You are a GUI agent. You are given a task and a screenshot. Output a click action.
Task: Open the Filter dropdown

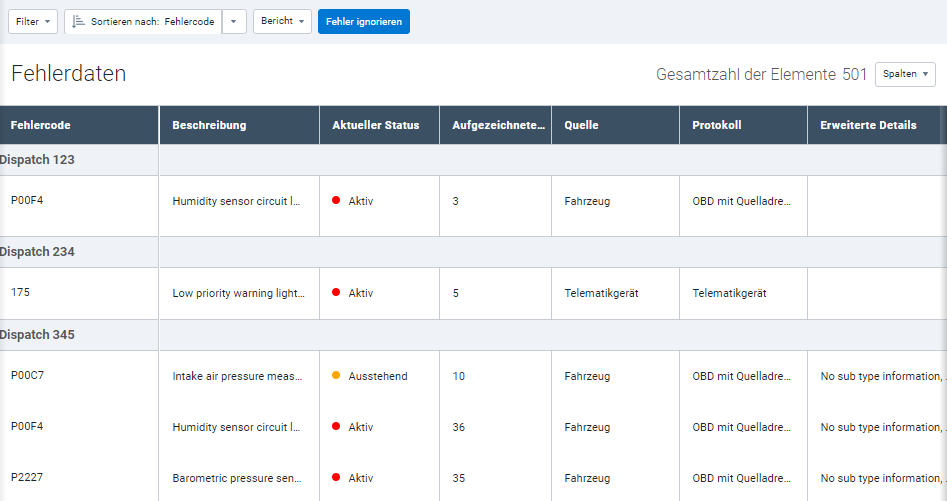(x=33, y=22)
